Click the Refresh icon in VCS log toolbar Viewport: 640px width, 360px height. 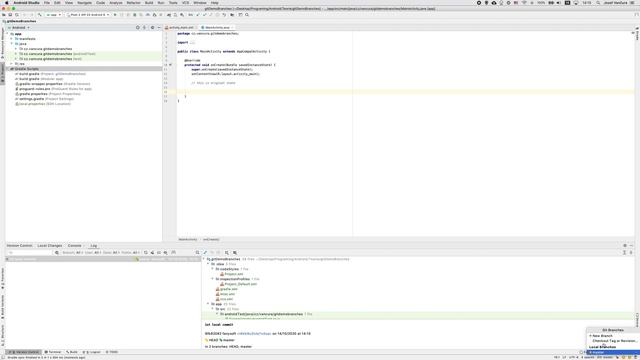(x=146, y=253)
